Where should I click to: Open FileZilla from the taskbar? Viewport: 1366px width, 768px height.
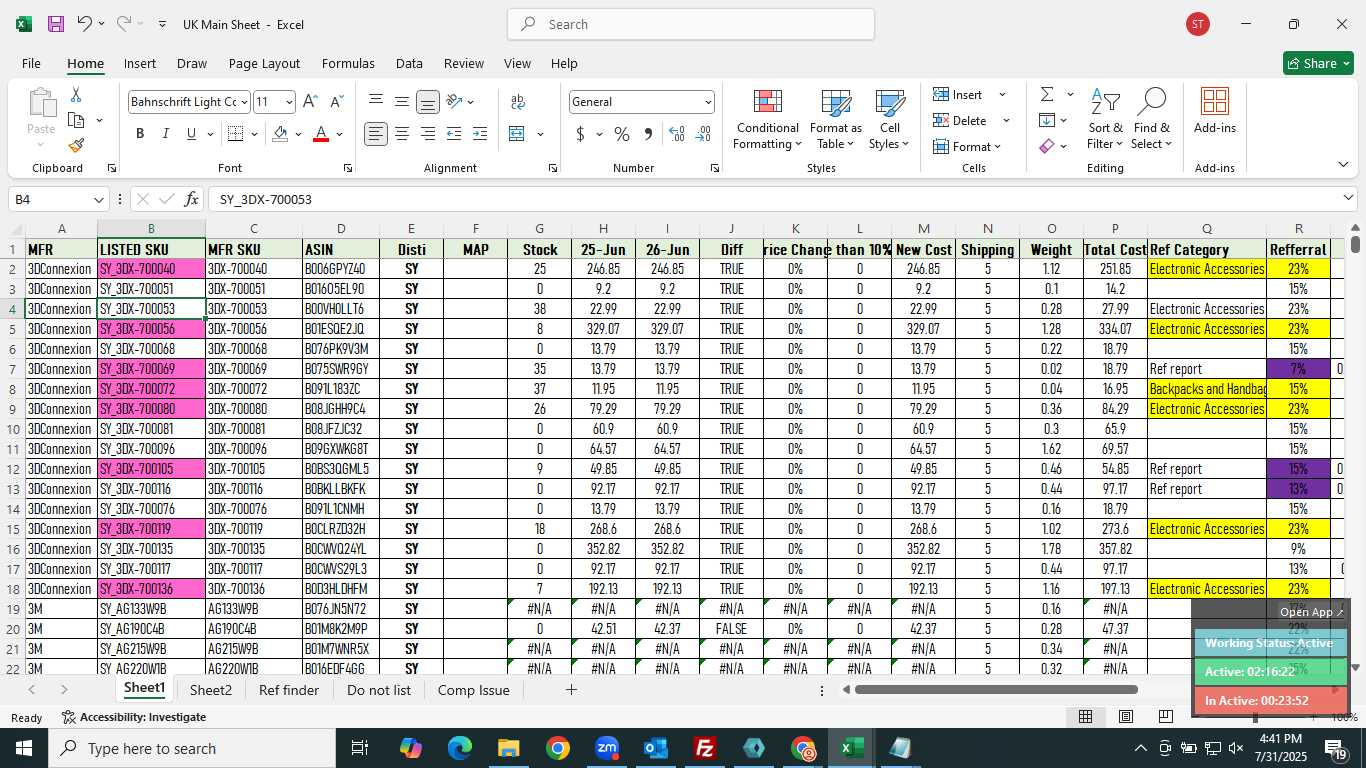(705, 748)
